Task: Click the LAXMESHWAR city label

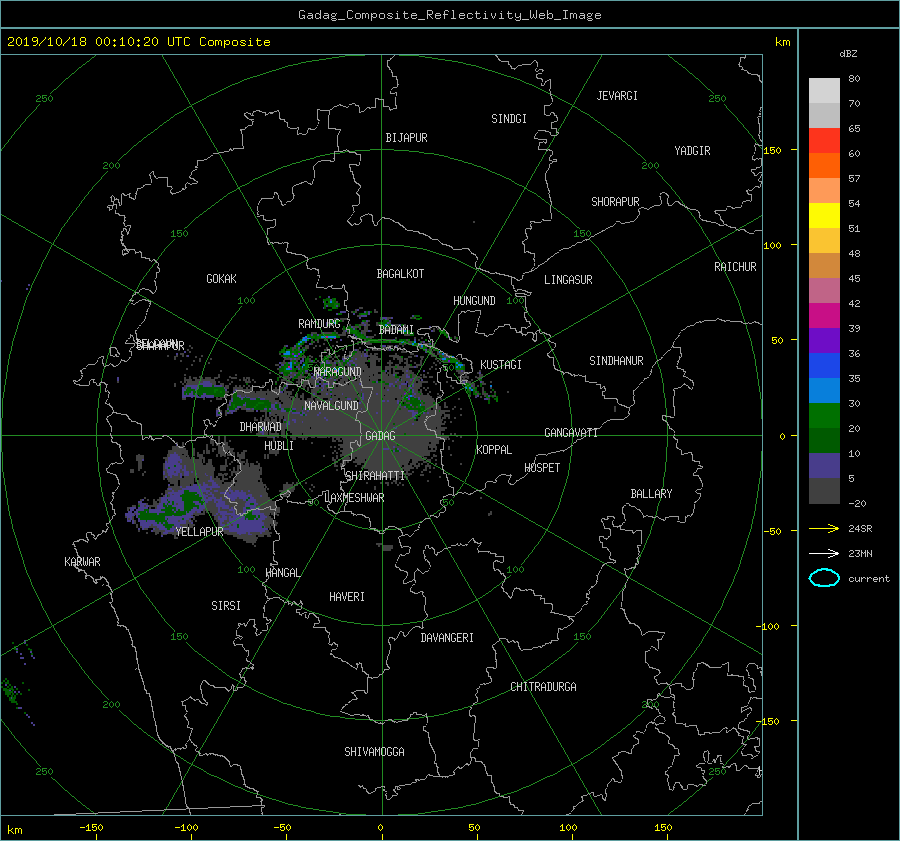Action: point(354,498)
